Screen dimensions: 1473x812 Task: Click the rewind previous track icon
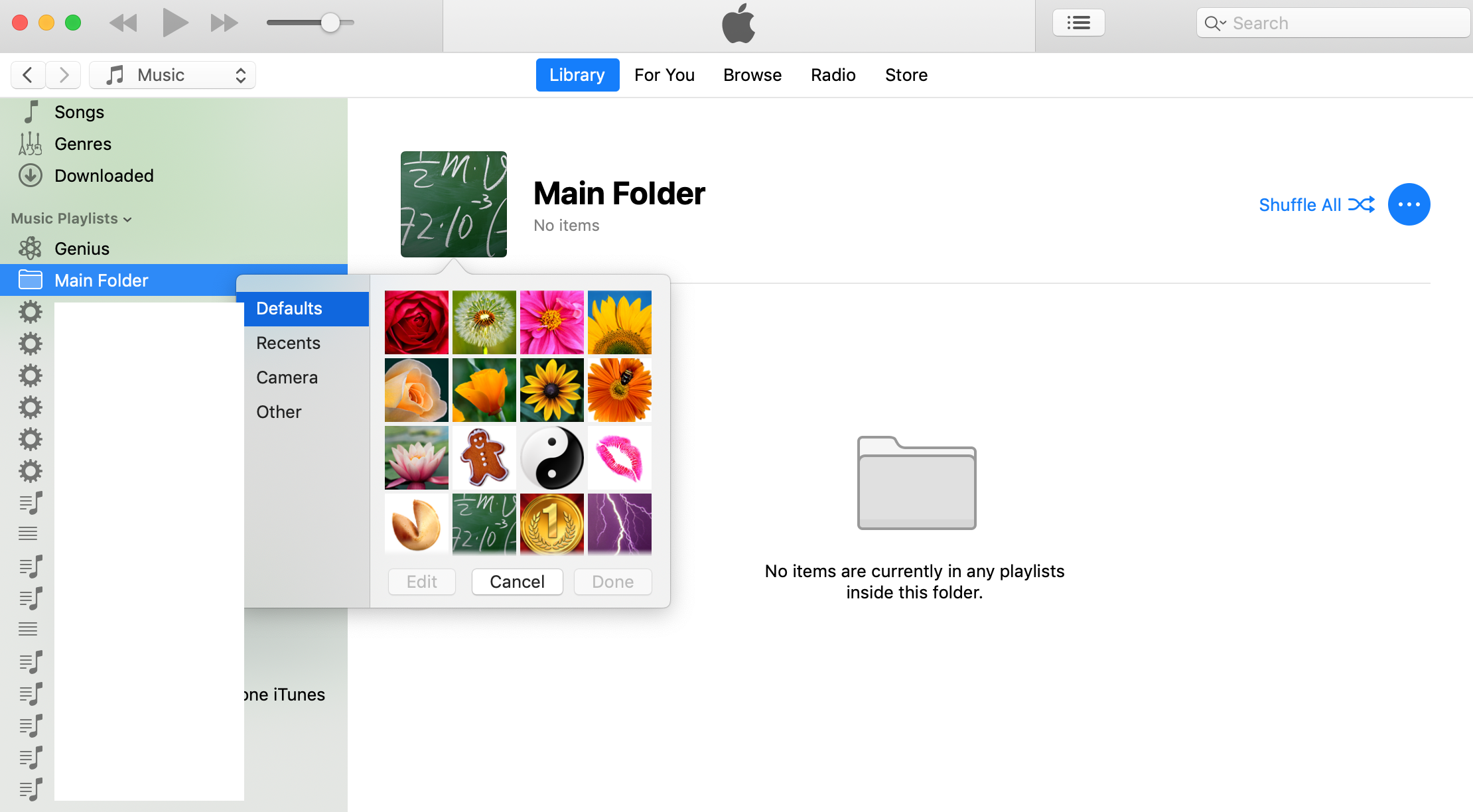[123, 23]
